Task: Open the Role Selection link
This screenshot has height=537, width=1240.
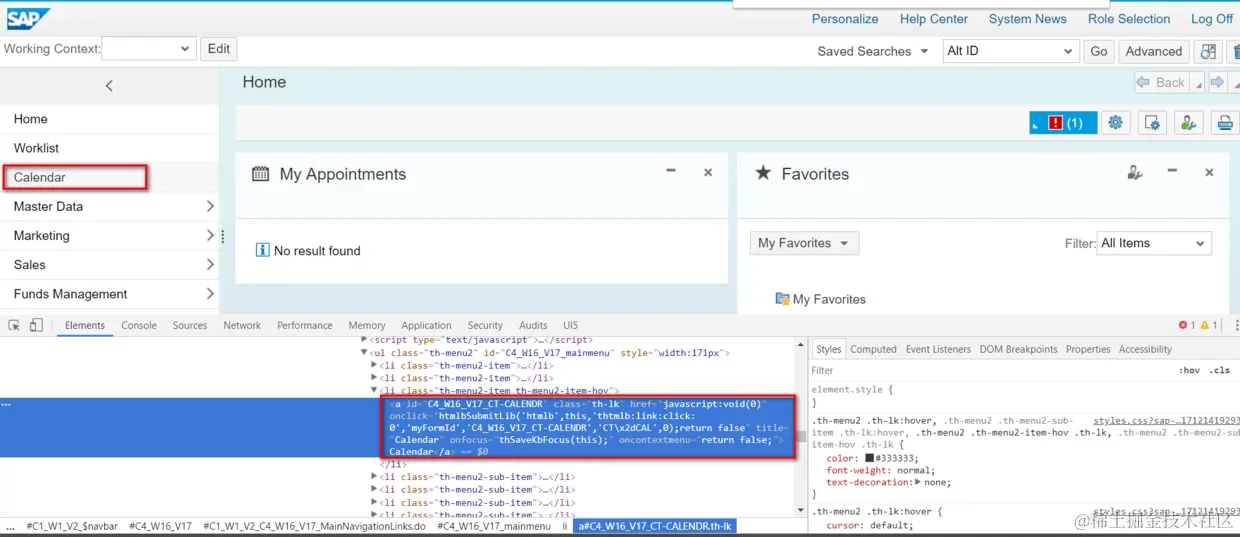Action: coord(1129,19)
